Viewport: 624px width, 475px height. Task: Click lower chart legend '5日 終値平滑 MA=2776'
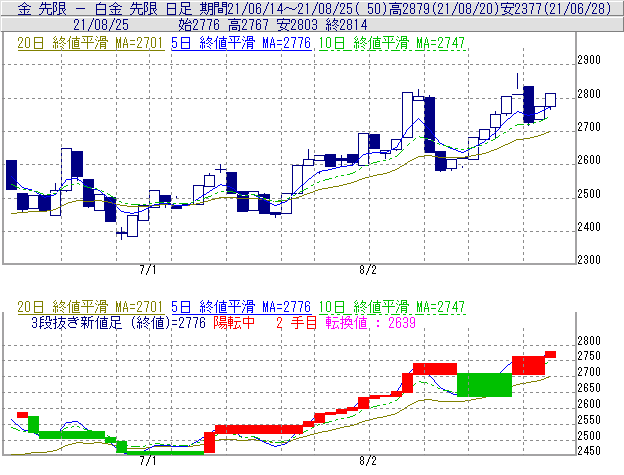pyautogui.click(x=241, y=307)
